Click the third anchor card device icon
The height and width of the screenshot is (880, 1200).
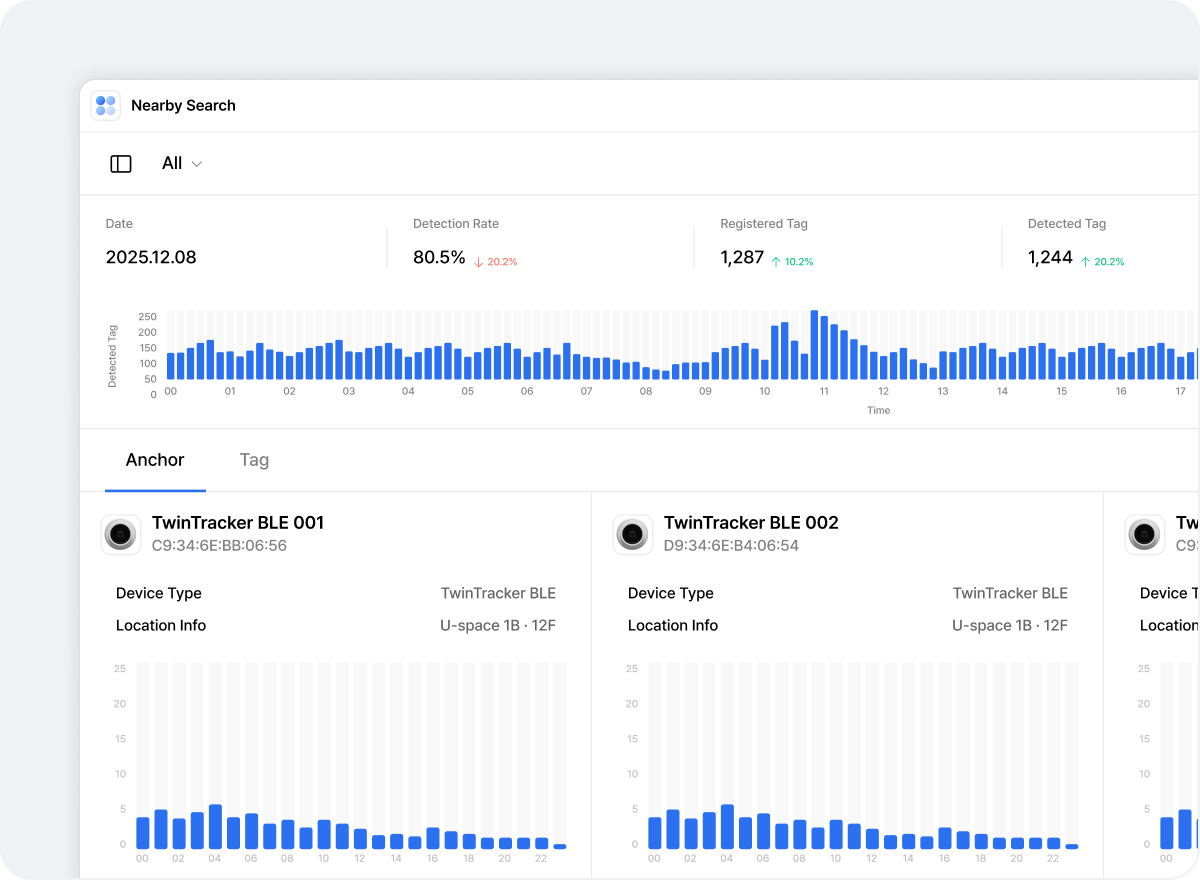(x=1145, y=535)
